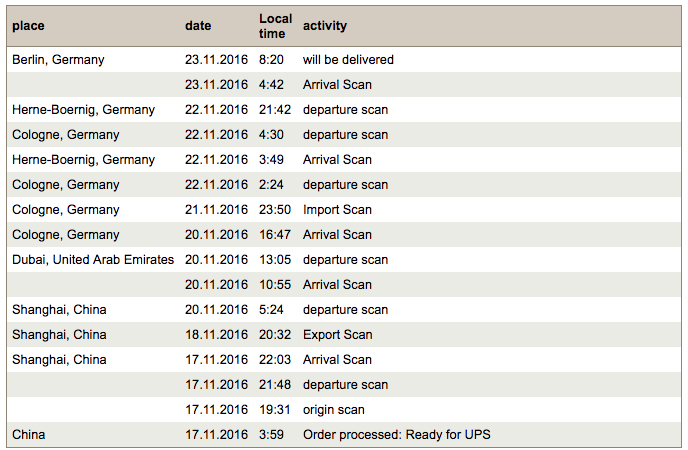Select the "Berlin, Germany" place cell
The width and height of the screenshot is (688, 450).
(58, 60)
